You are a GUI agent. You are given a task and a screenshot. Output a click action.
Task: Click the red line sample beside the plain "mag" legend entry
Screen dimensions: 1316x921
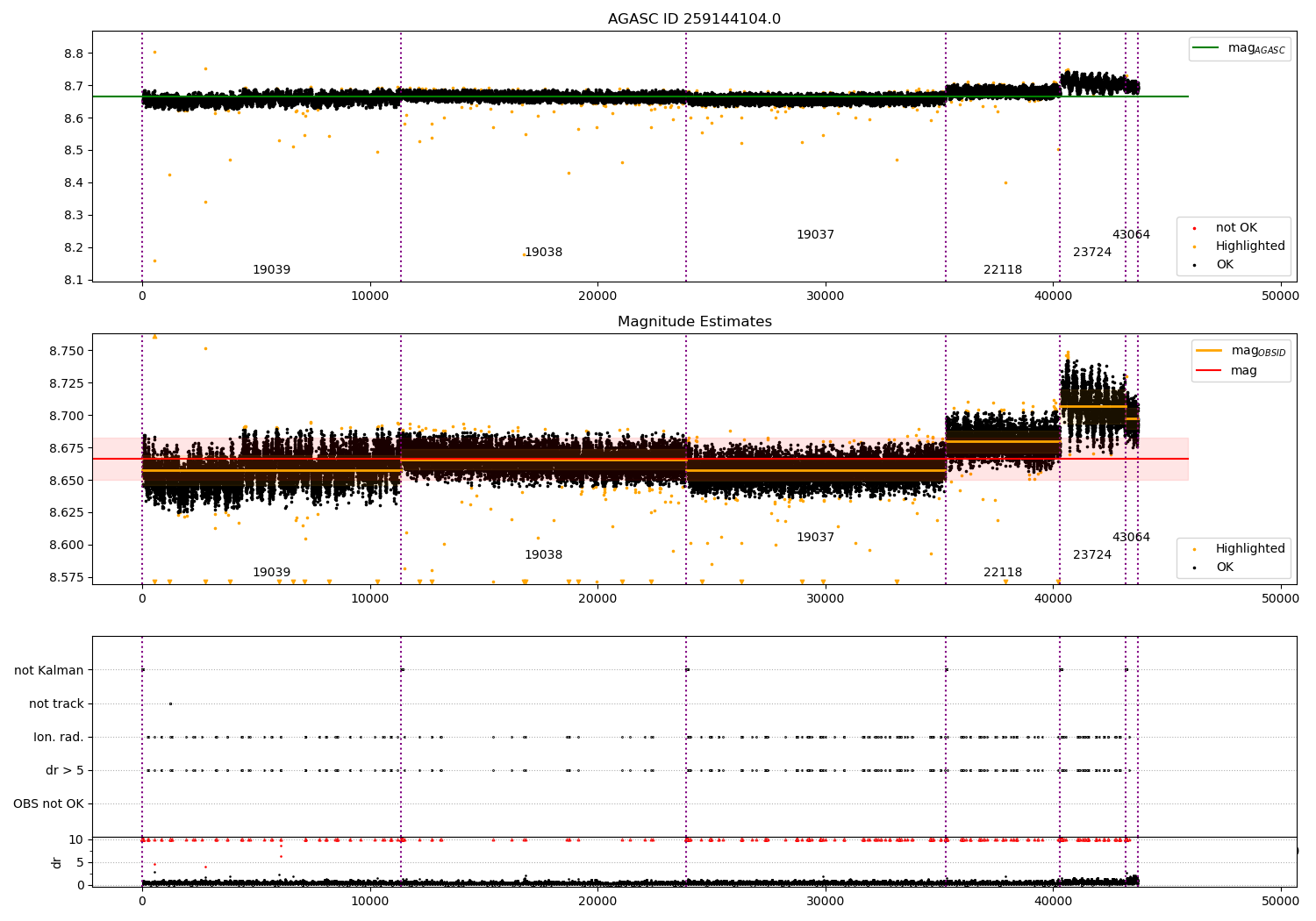pos(1209,370)
